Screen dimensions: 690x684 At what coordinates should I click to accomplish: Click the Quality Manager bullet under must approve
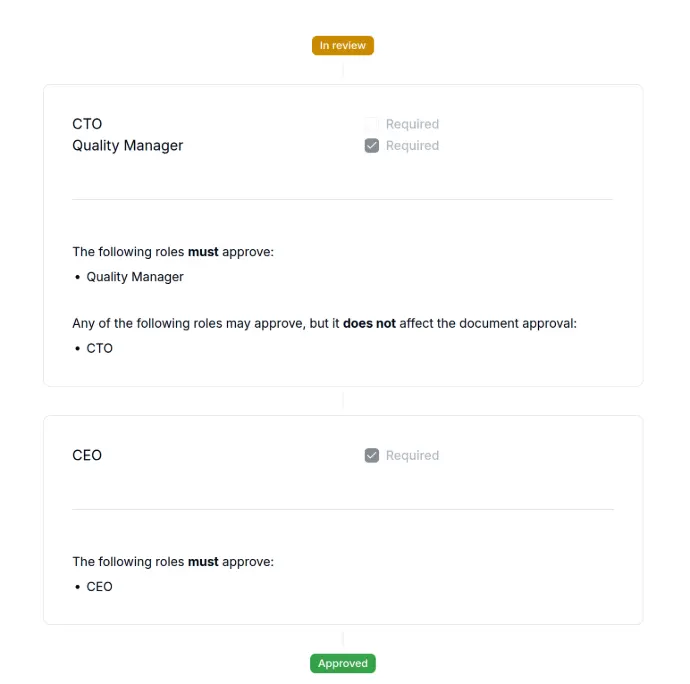point(135,277)
